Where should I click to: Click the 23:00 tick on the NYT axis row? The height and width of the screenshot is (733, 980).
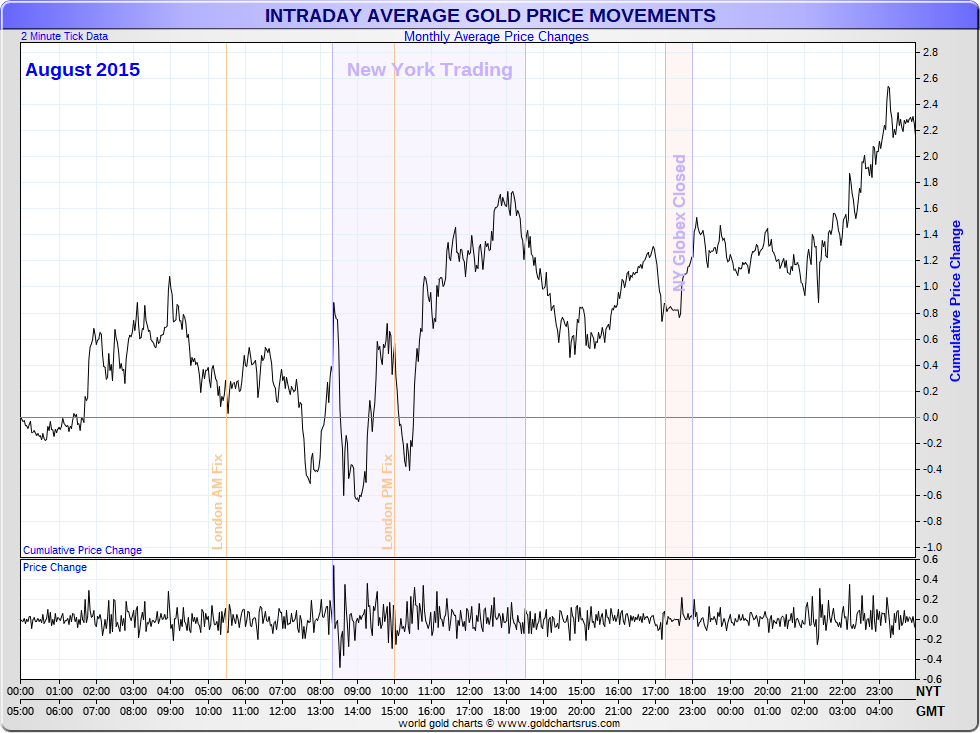pyautogui.click(x=879, y=691)
